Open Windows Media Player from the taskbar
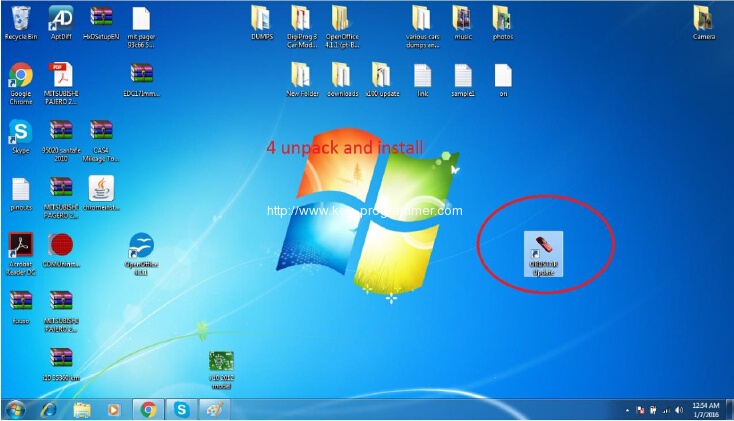Image resolution: width=734 pixels, height=421 pixels. (x=113, y=410)
